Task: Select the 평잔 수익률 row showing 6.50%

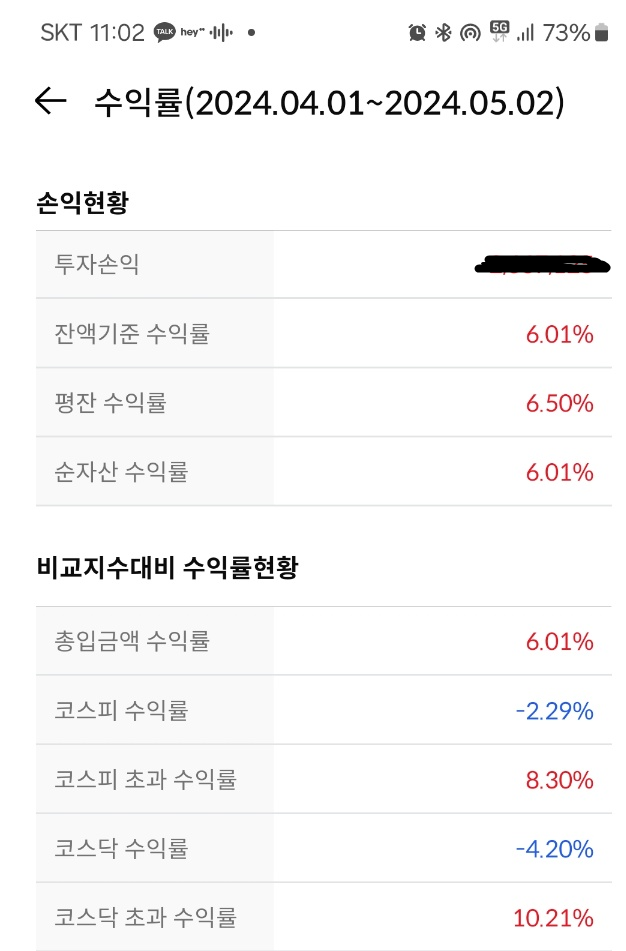Action: click(313, 401)
